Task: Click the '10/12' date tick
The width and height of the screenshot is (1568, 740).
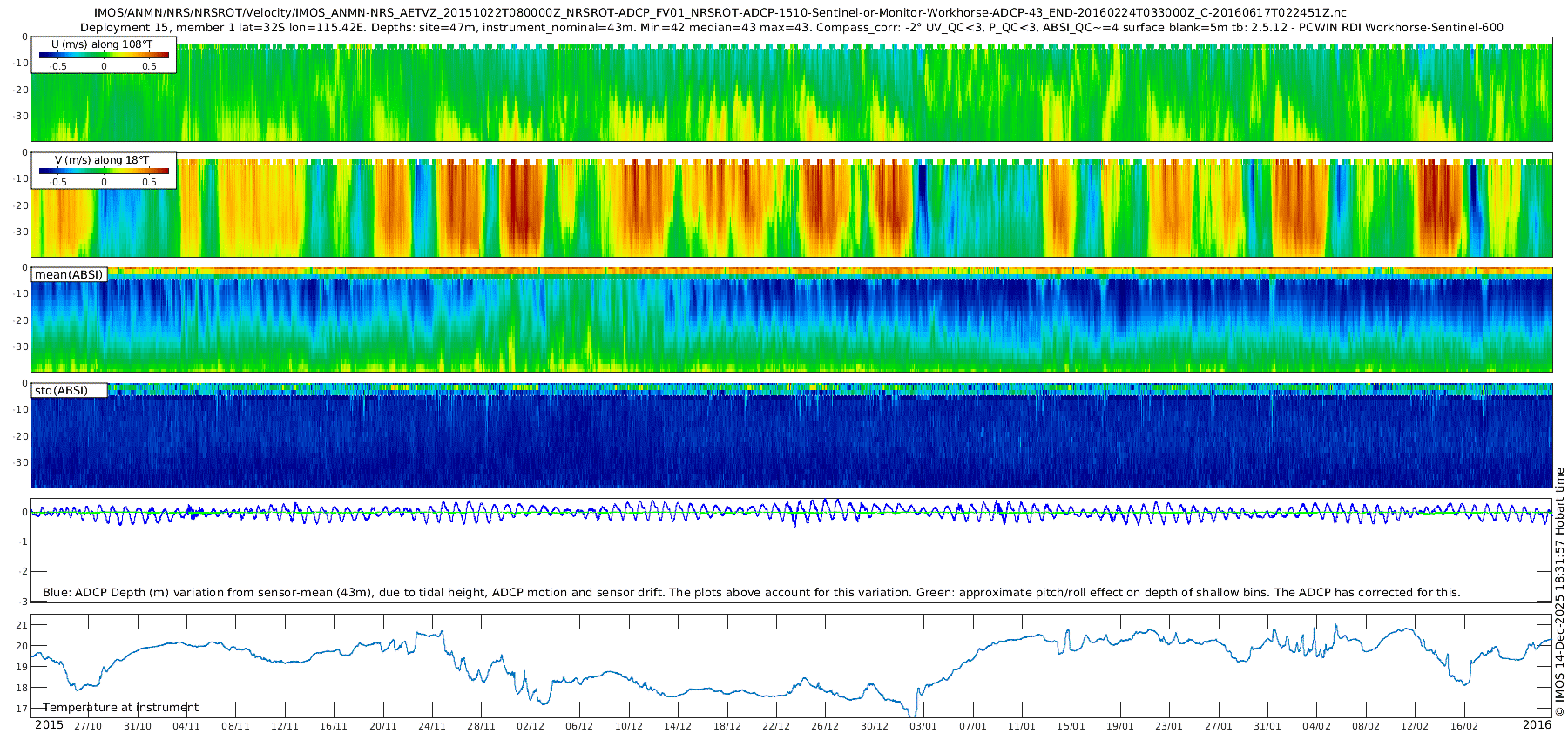Action: pyautogui.click(x=629, y=727)
